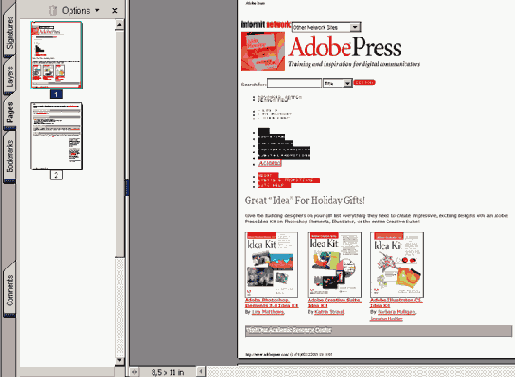Close the Pages panel with X

[115, 11]
